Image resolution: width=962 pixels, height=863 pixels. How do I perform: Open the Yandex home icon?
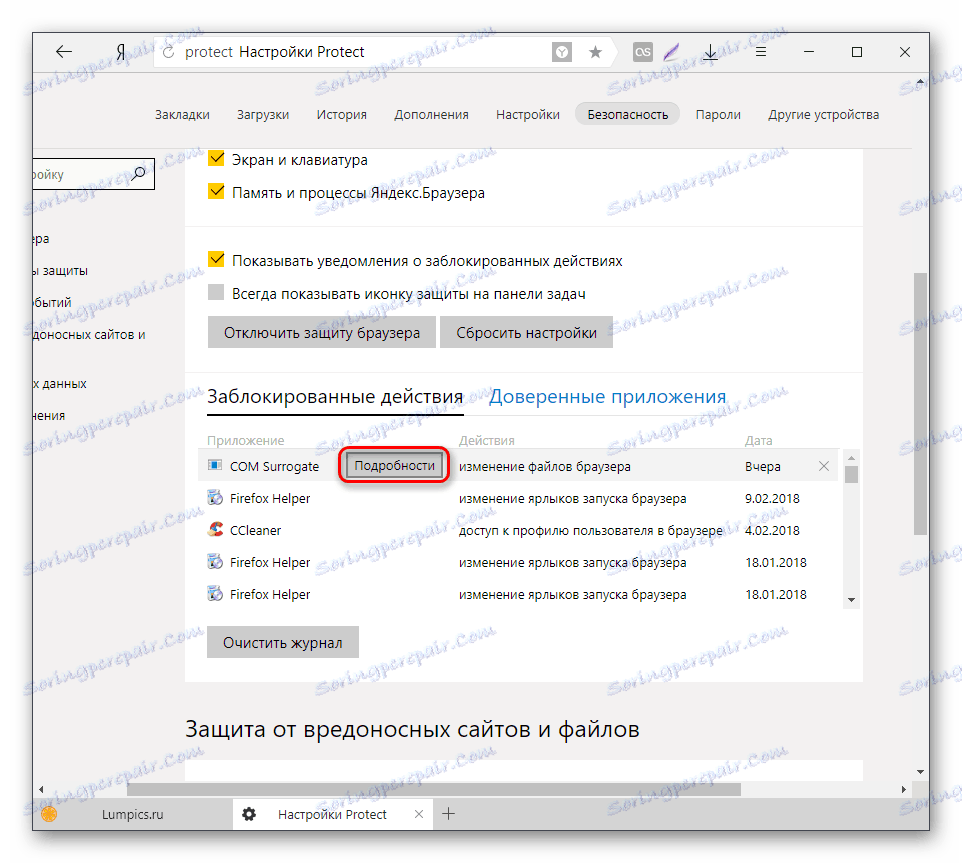coord(121,52)
